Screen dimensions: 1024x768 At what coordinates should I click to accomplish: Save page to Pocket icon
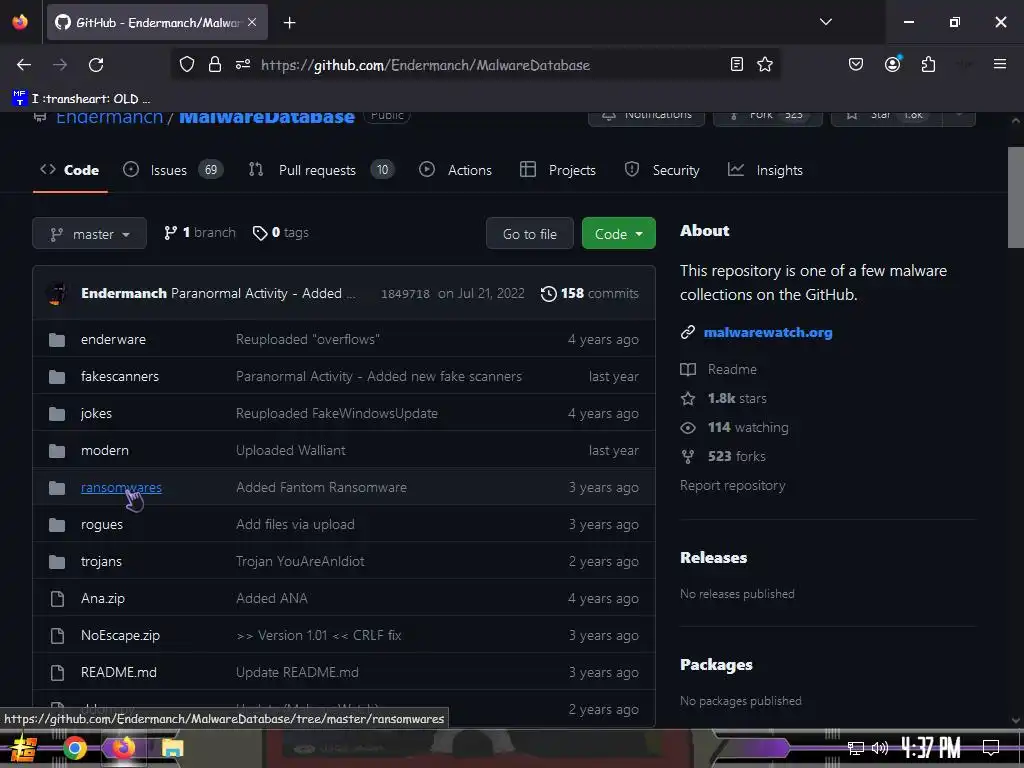pyautogui.click(x=856, y=64)
